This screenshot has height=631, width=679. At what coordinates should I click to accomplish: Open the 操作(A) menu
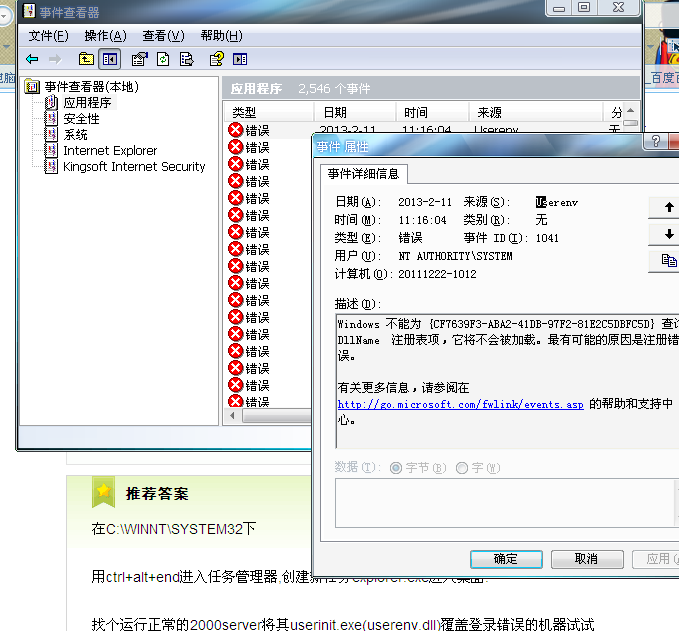coord(106,36)
